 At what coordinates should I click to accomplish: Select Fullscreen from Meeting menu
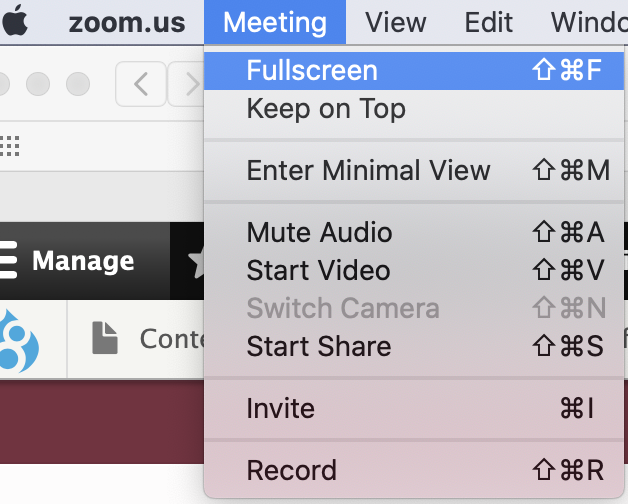pyautogui.click(x=414, y=71)
